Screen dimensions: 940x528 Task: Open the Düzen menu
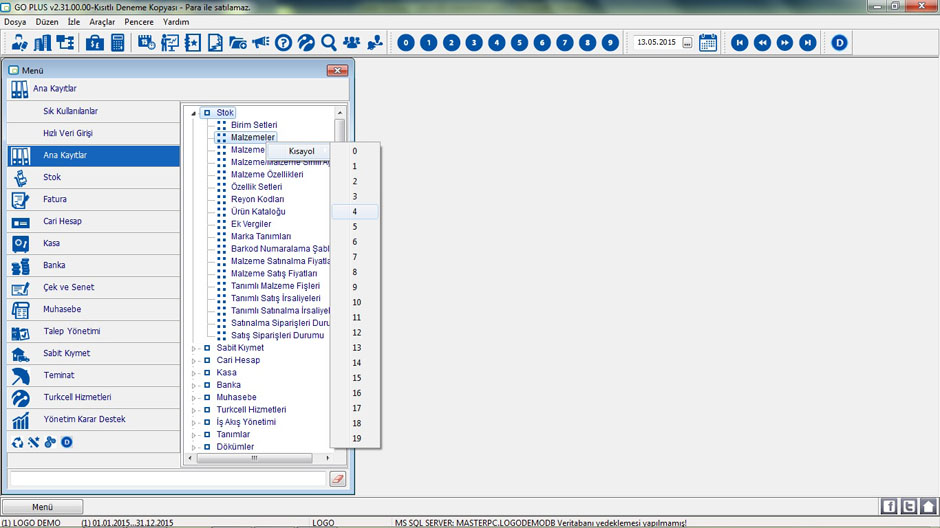pyautogui.click(x=47, y=22)
